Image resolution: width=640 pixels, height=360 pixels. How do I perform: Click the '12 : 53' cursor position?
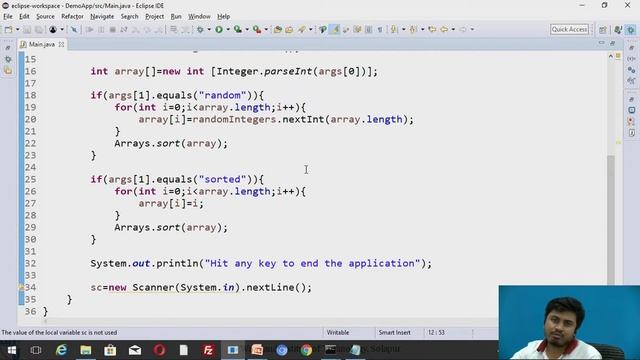point(436,332)
